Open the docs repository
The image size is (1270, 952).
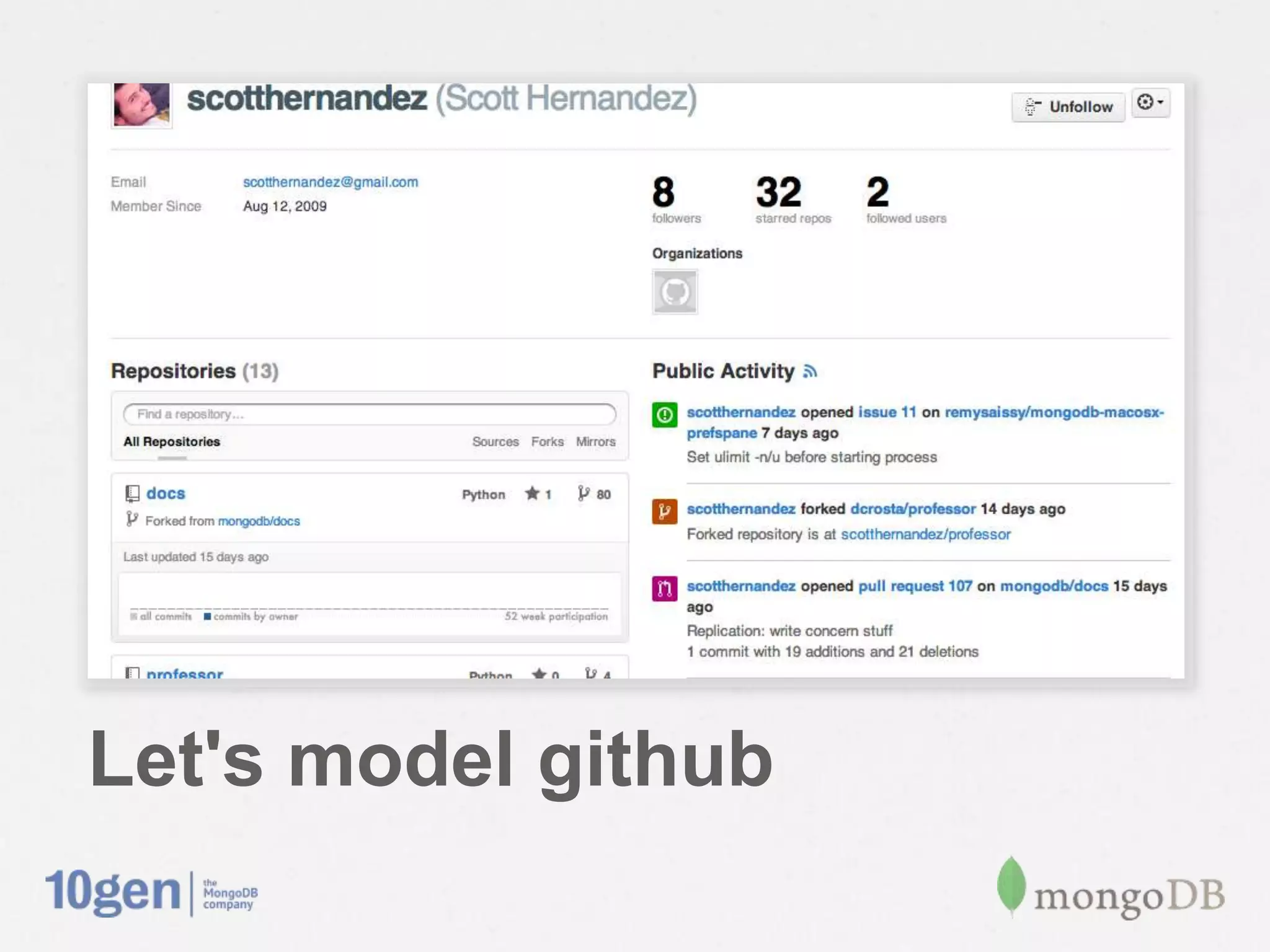166,493
